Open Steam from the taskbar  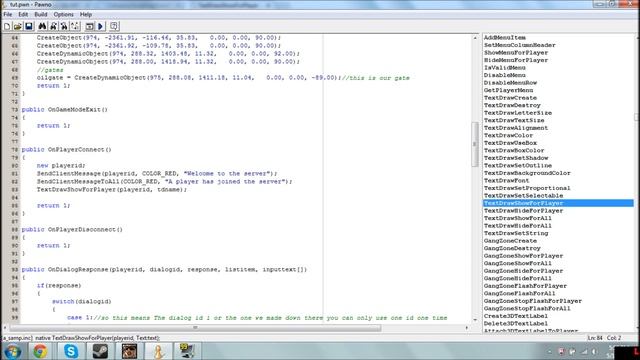coord(100,351)
